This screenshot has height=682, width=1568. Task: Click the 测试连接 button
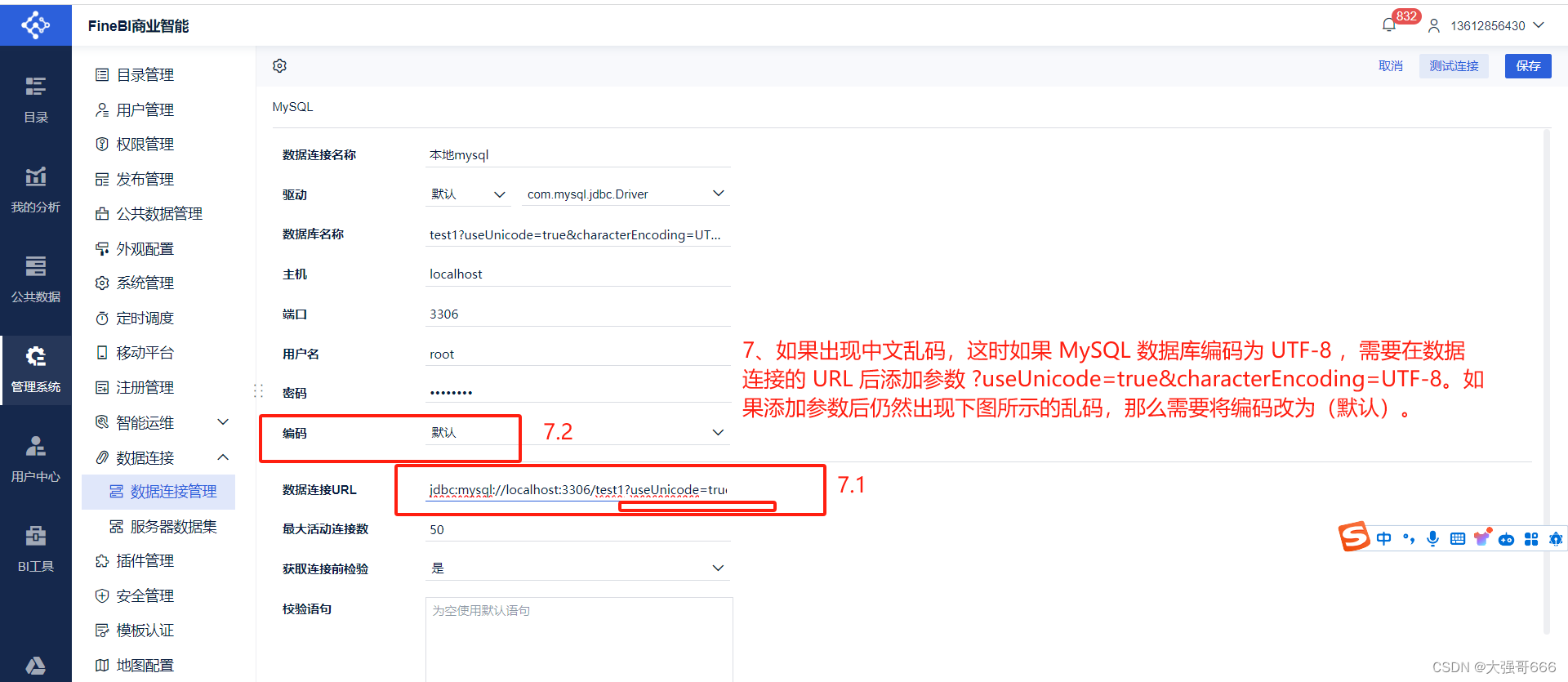[x=1454, y=66]
